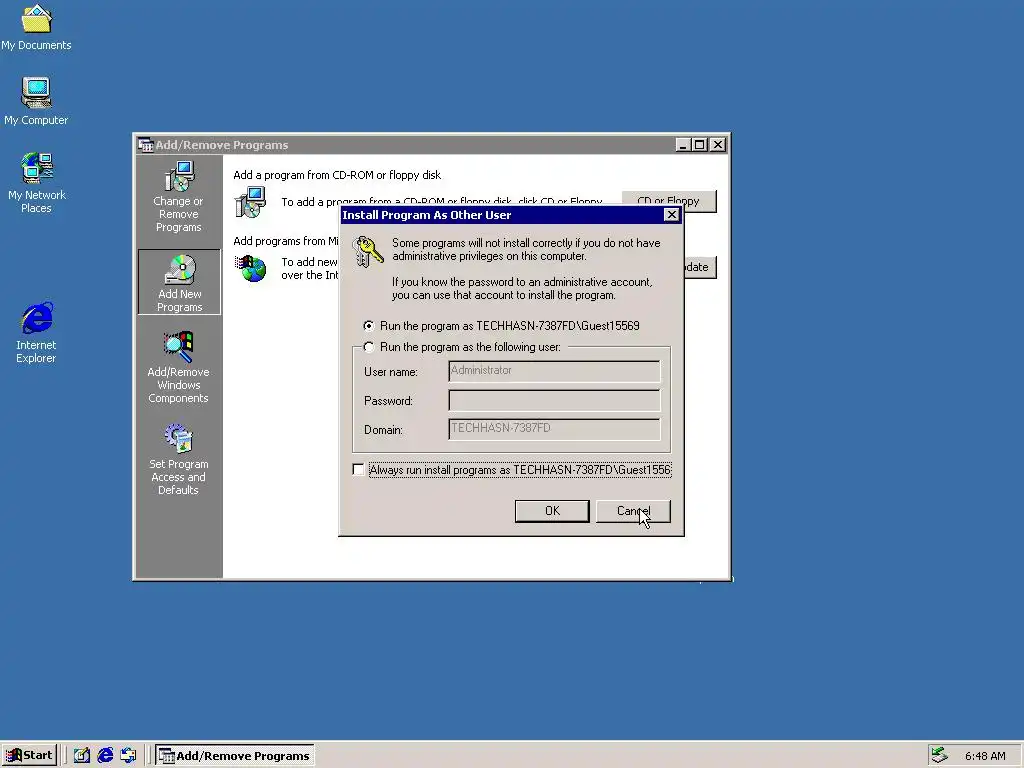Click the taskbar clock 6:48 AM
The width and height of the screenshot is (1024, 768).
tap(985, 756)
